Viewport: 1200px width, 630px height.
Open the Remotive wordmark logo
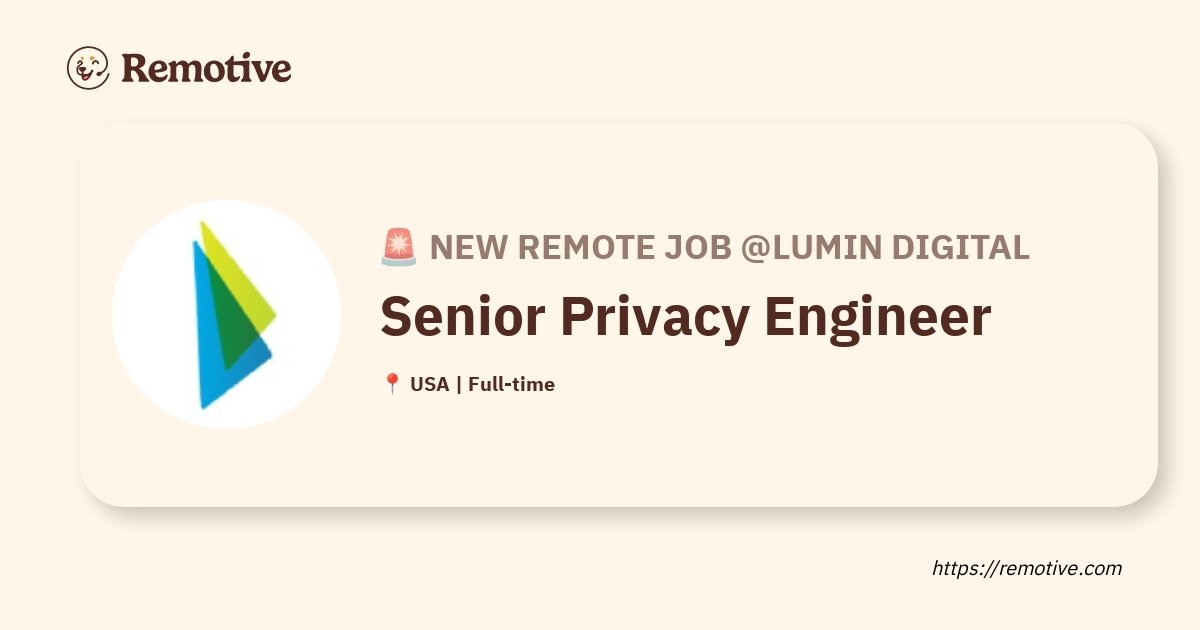click(x=206, y=68)
